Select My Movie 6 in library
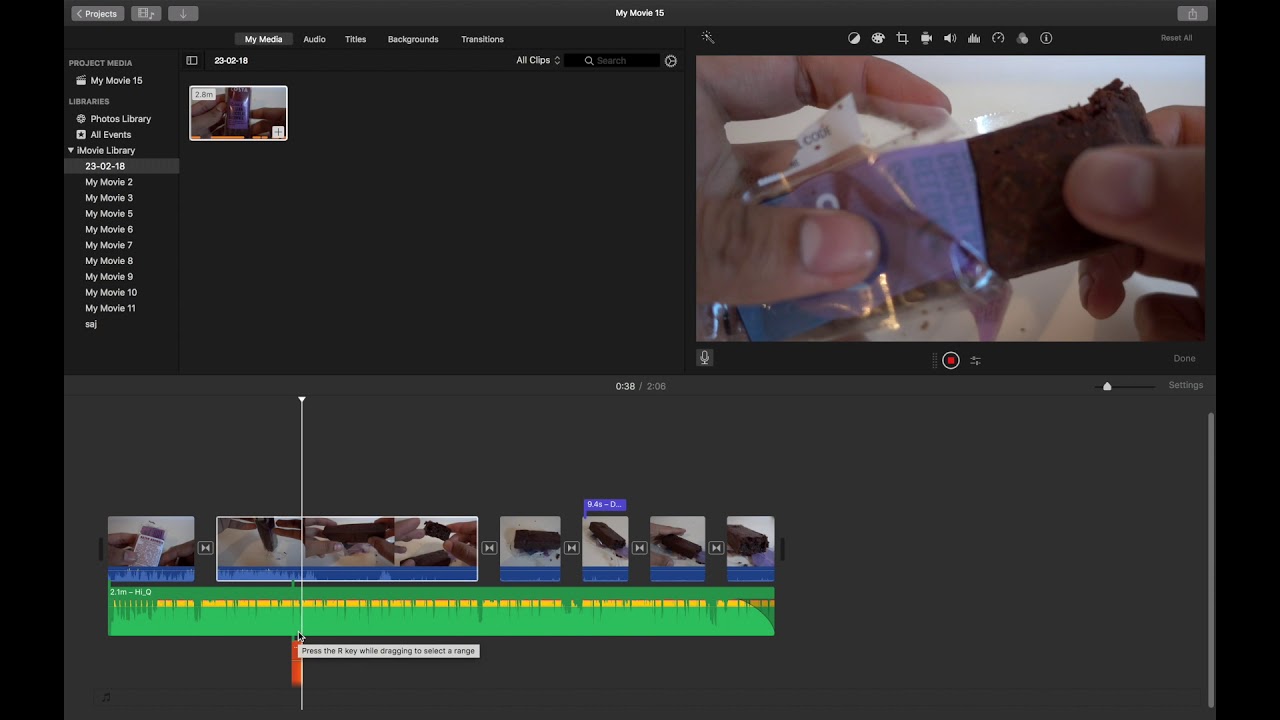 click(109, 230)
